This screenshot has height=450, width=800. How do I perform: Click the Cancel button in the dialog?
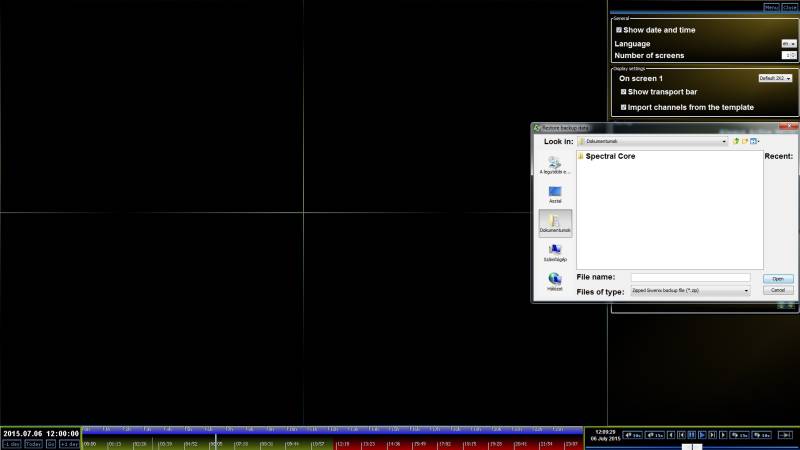point(778,291)
